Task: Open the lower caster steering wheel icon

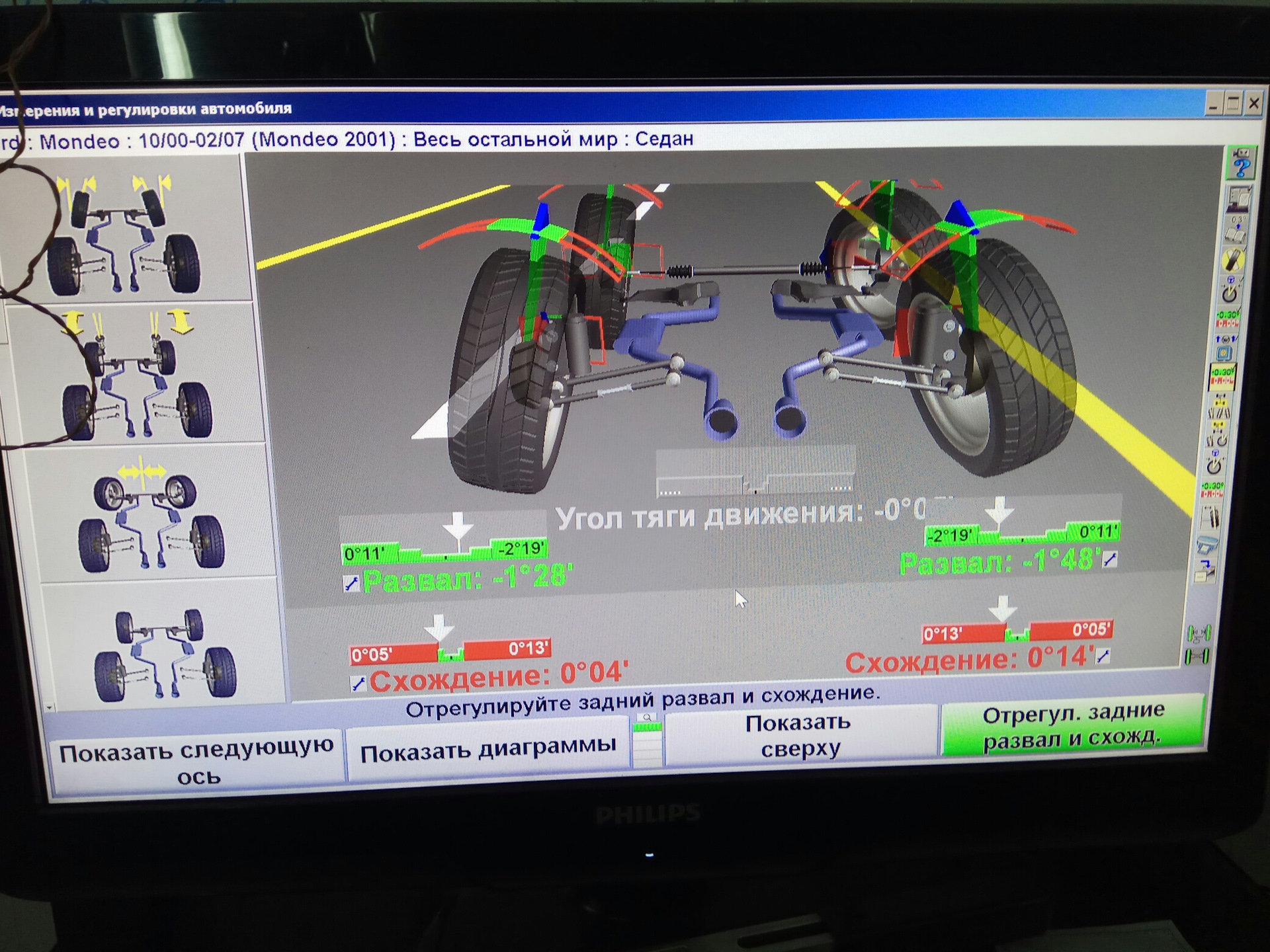Action: (x=1215, y=462)
